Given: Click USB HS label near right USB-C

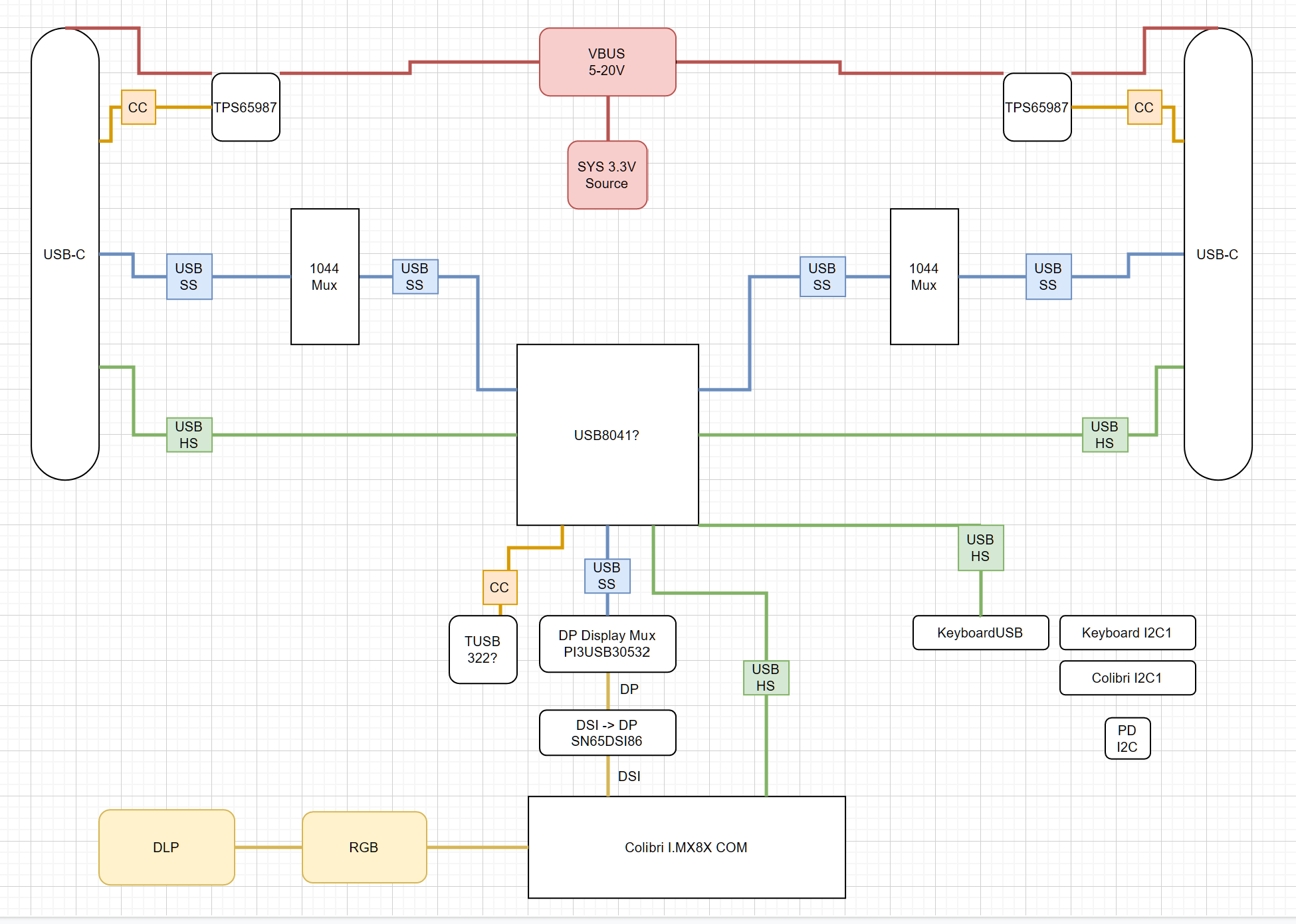Looking at the screenshot, I should pyautogui.click(x=1105, y=435).
